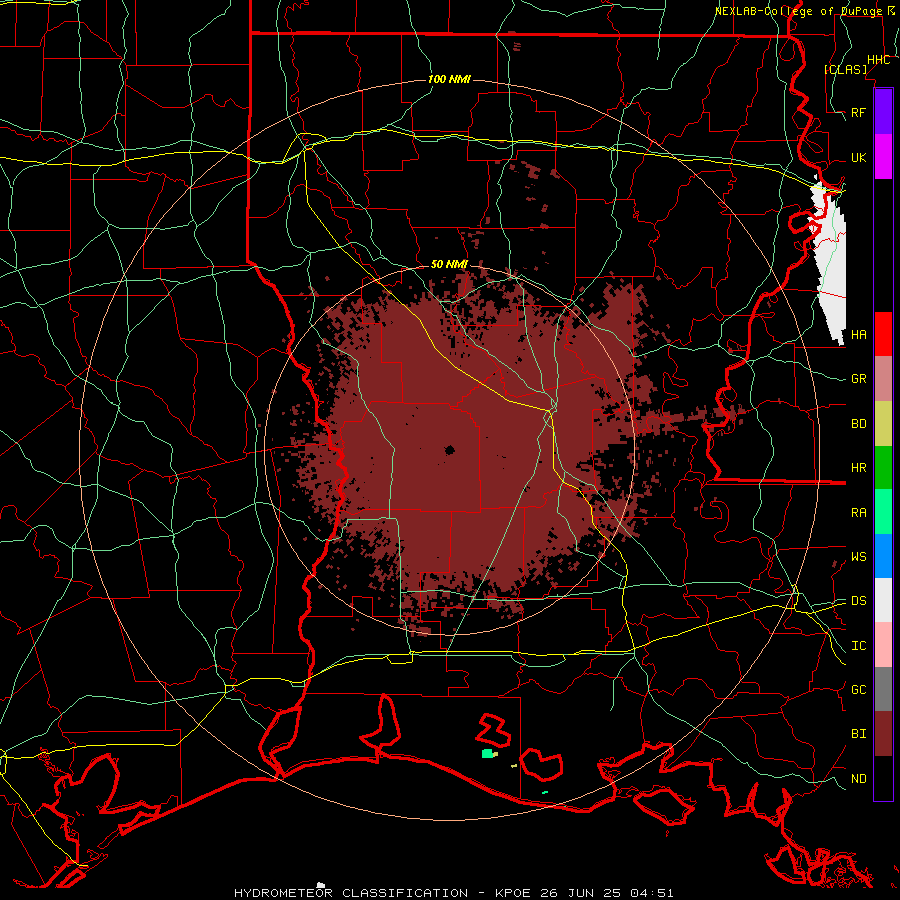Image resolution: width=900 pixels, height=900 pixels.
Task: Click the black radar site dot
Action: pos(449,450)
